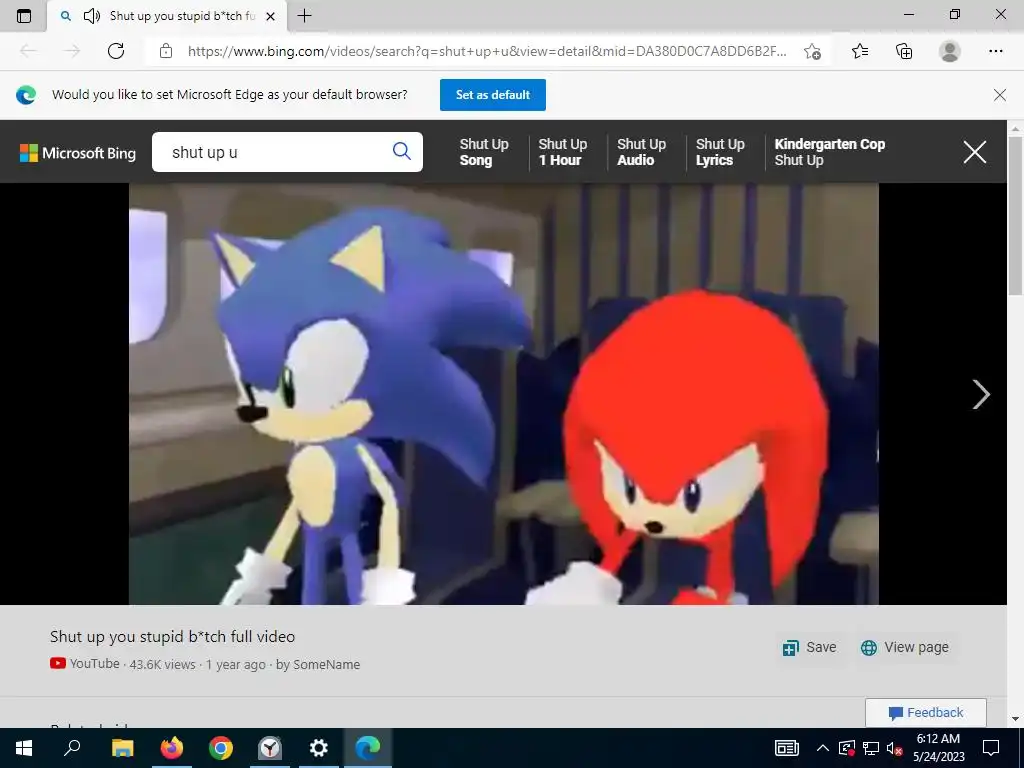
Task: Open File Explorer from taskbar
Action: [122, 748]
